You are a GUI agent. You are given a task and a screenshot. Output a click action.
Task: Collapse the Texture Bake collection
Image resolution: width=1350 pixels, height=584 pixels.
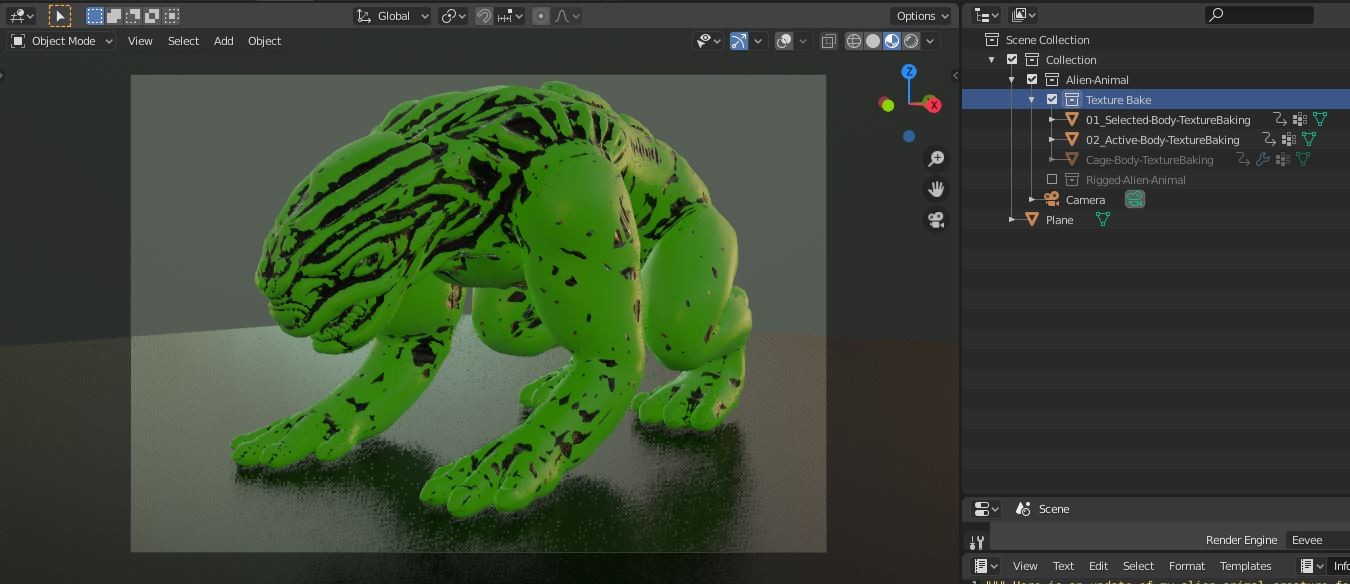[x=1031, y=99]
